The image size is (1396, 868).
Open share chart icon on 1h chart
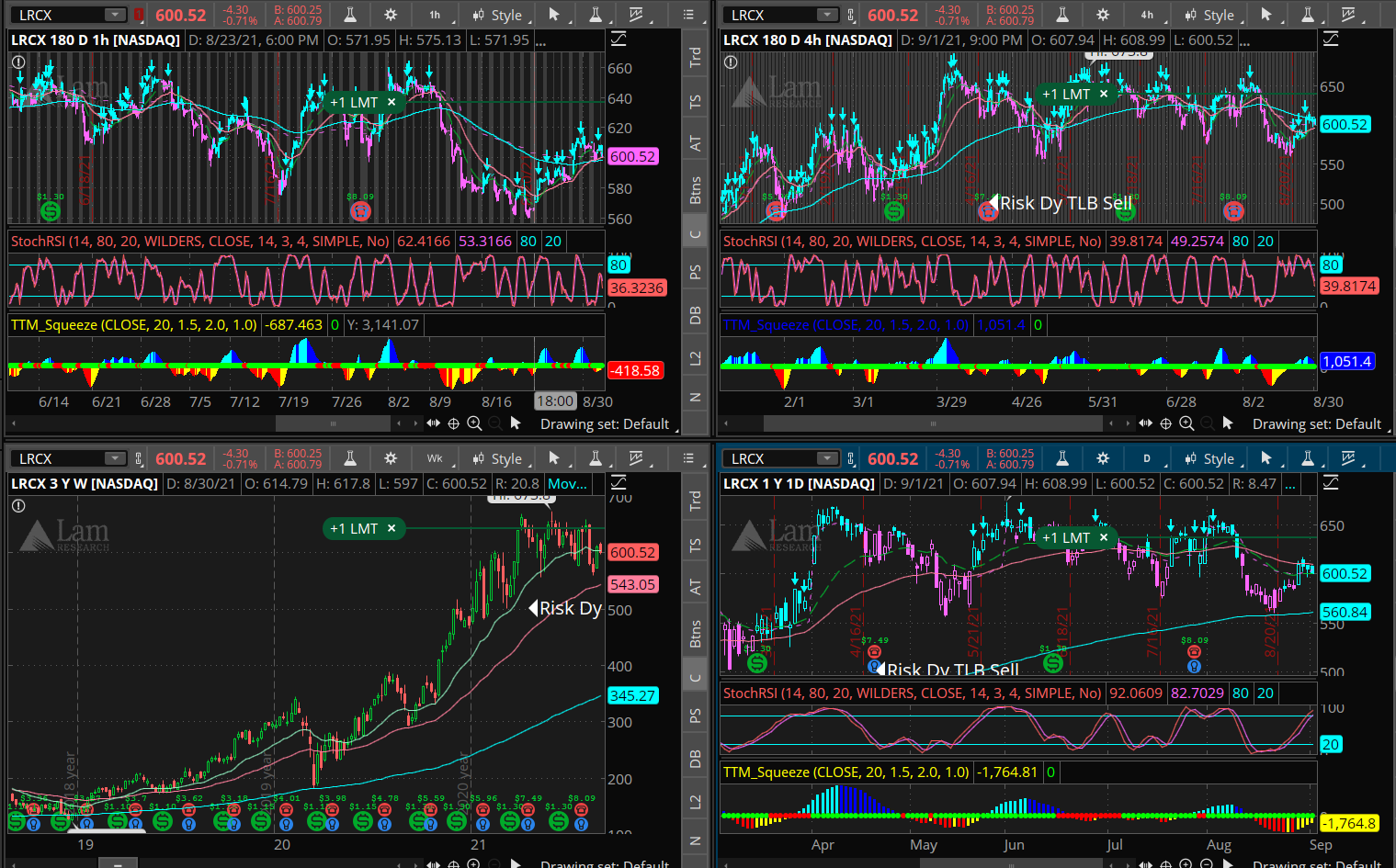point(636,15)
